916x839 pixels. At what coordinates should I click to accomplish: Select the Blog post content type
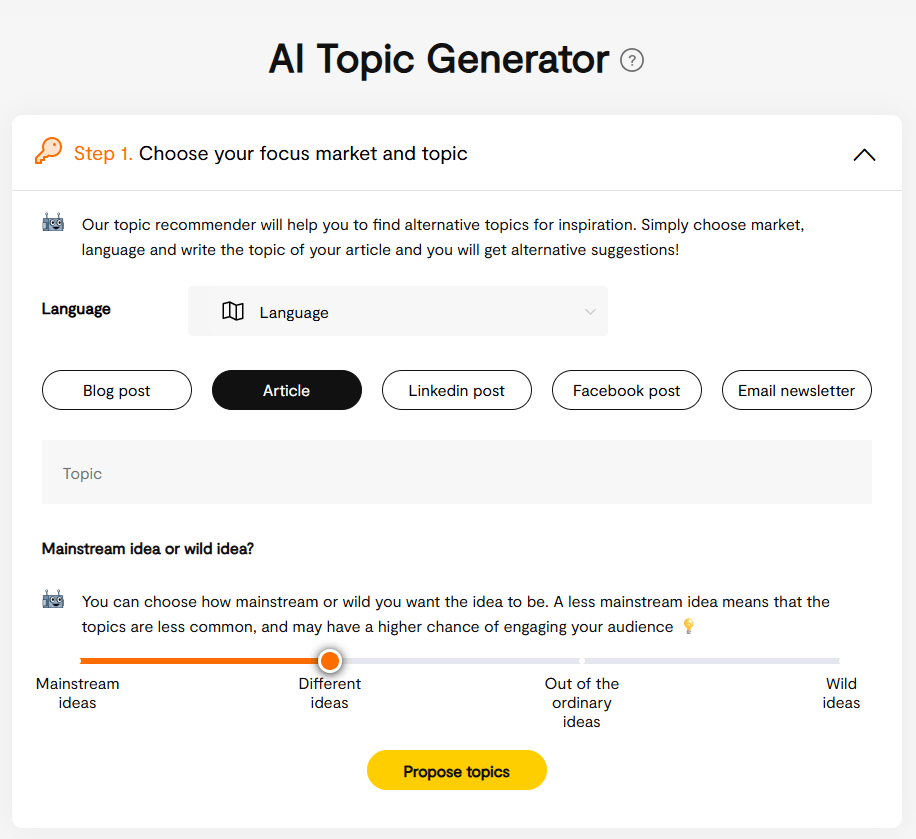[x=116, y=390]
